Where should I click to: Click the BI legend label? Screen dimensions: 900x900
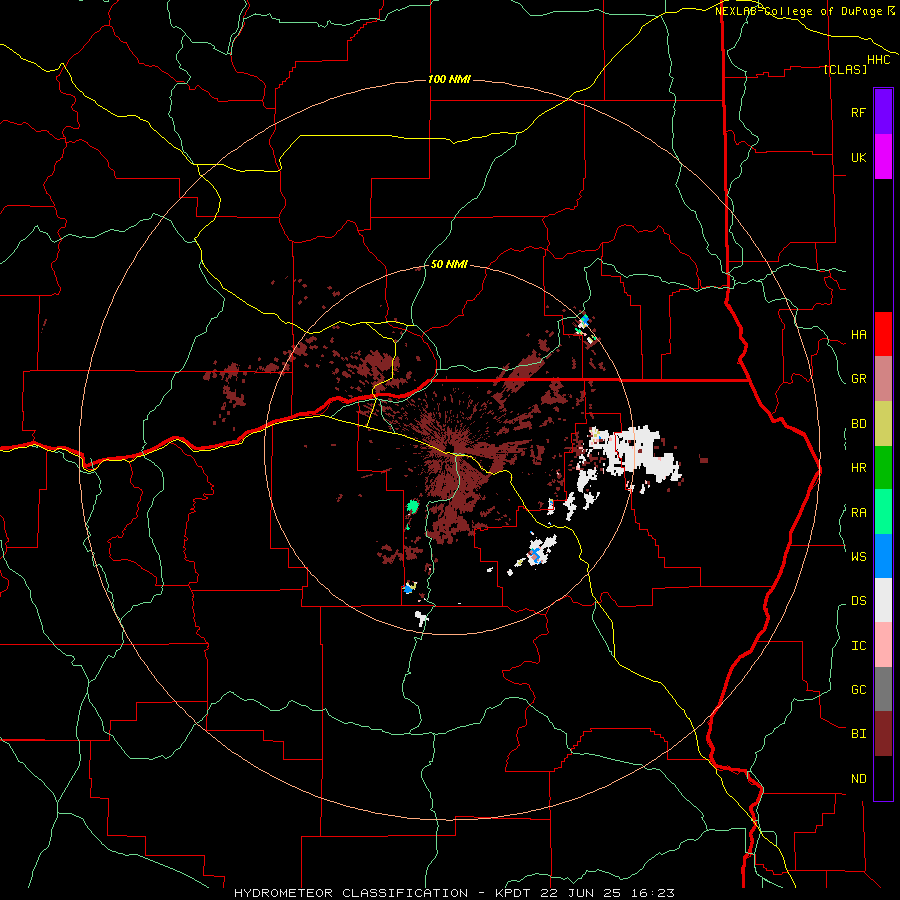point(858,734)
